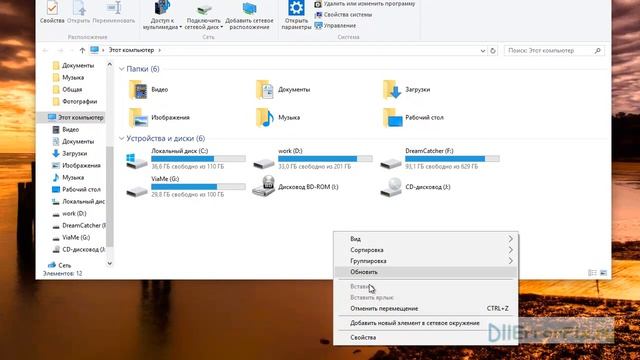
Task: Select the DreamCatcher (F:) drive
Action: tap(440, 159)
